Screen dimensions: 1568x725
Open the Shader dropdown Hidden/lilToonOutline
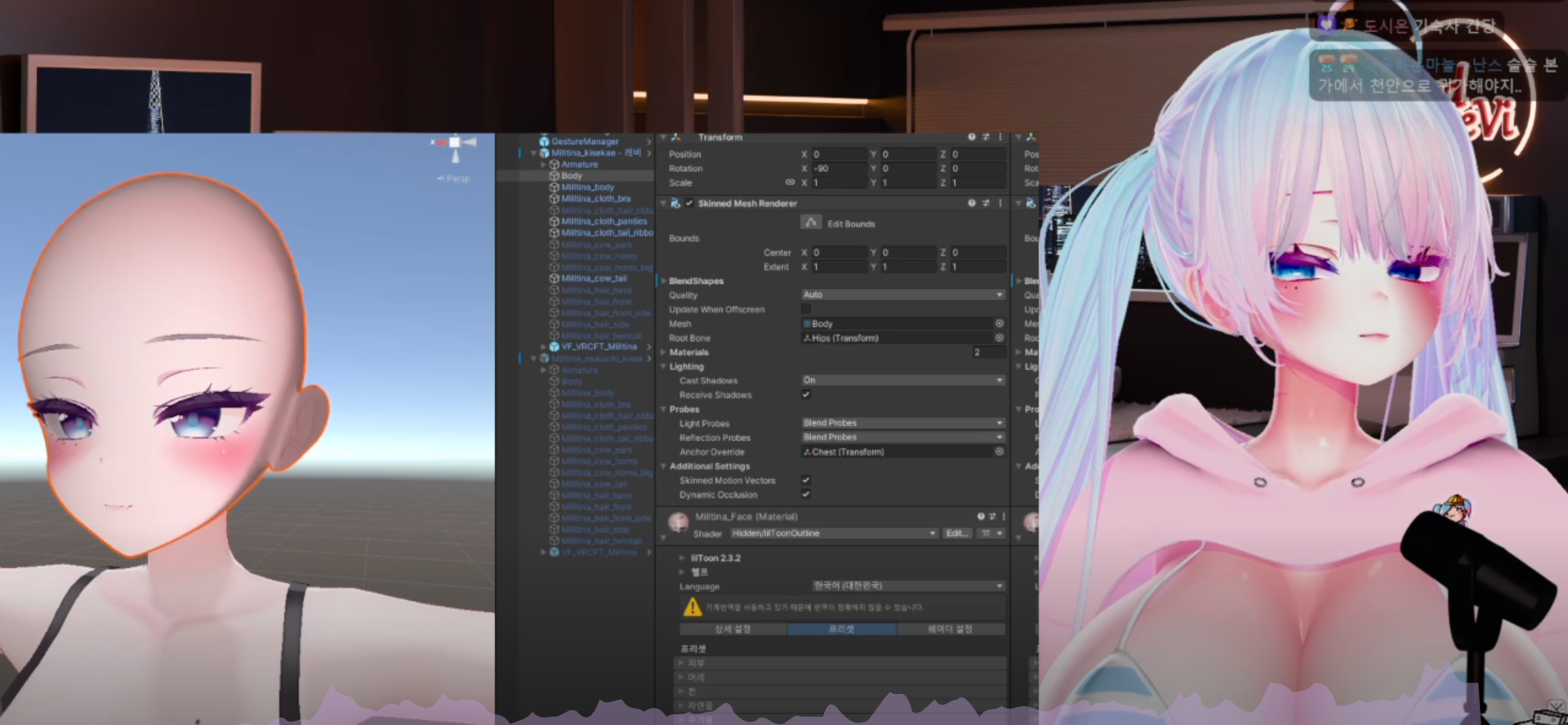point(834,533)
